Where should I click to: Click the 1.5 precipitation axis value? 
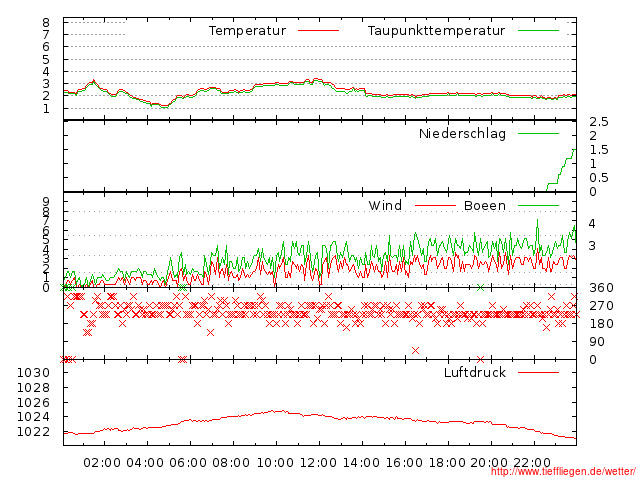tap(599, 150)
